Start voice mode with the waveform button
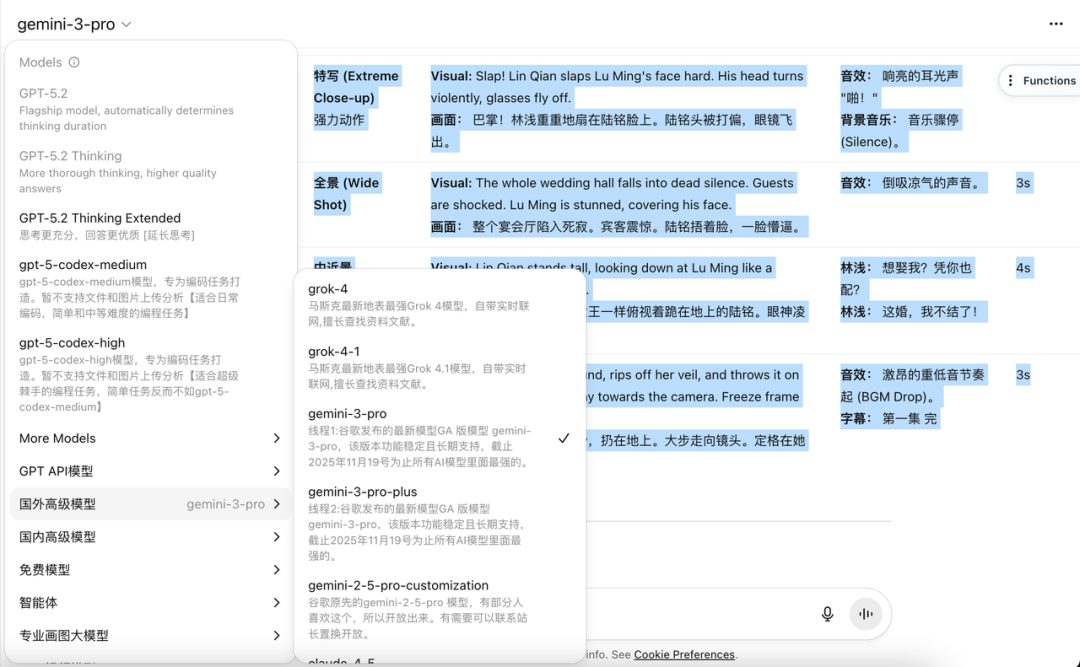 [x=866, y=613]
